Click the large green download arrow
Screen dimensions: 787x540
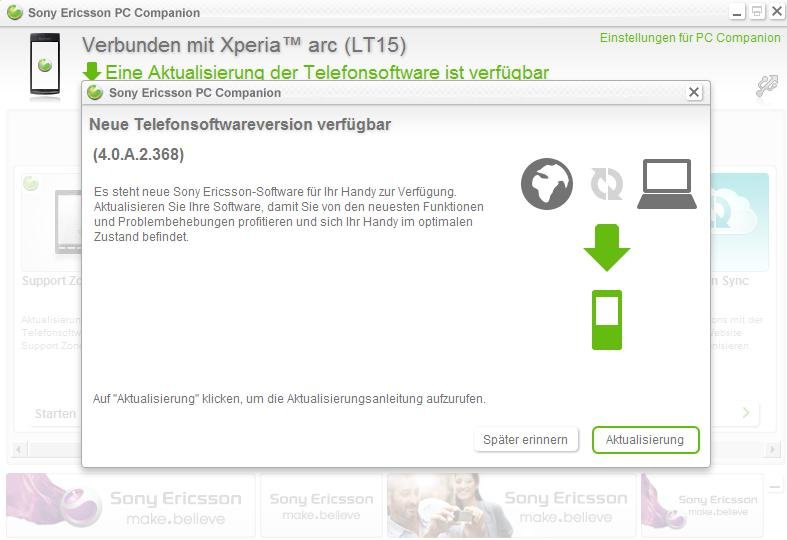607,248
